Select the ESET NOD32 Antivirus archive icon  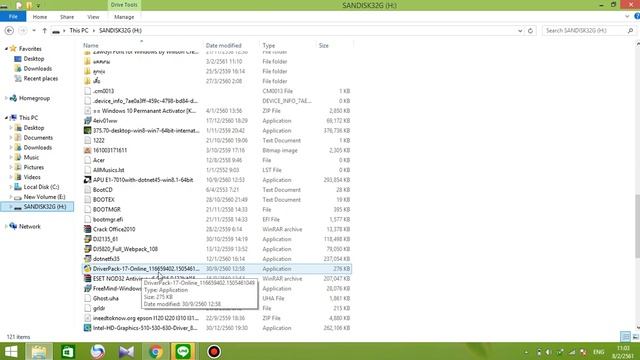87,279
